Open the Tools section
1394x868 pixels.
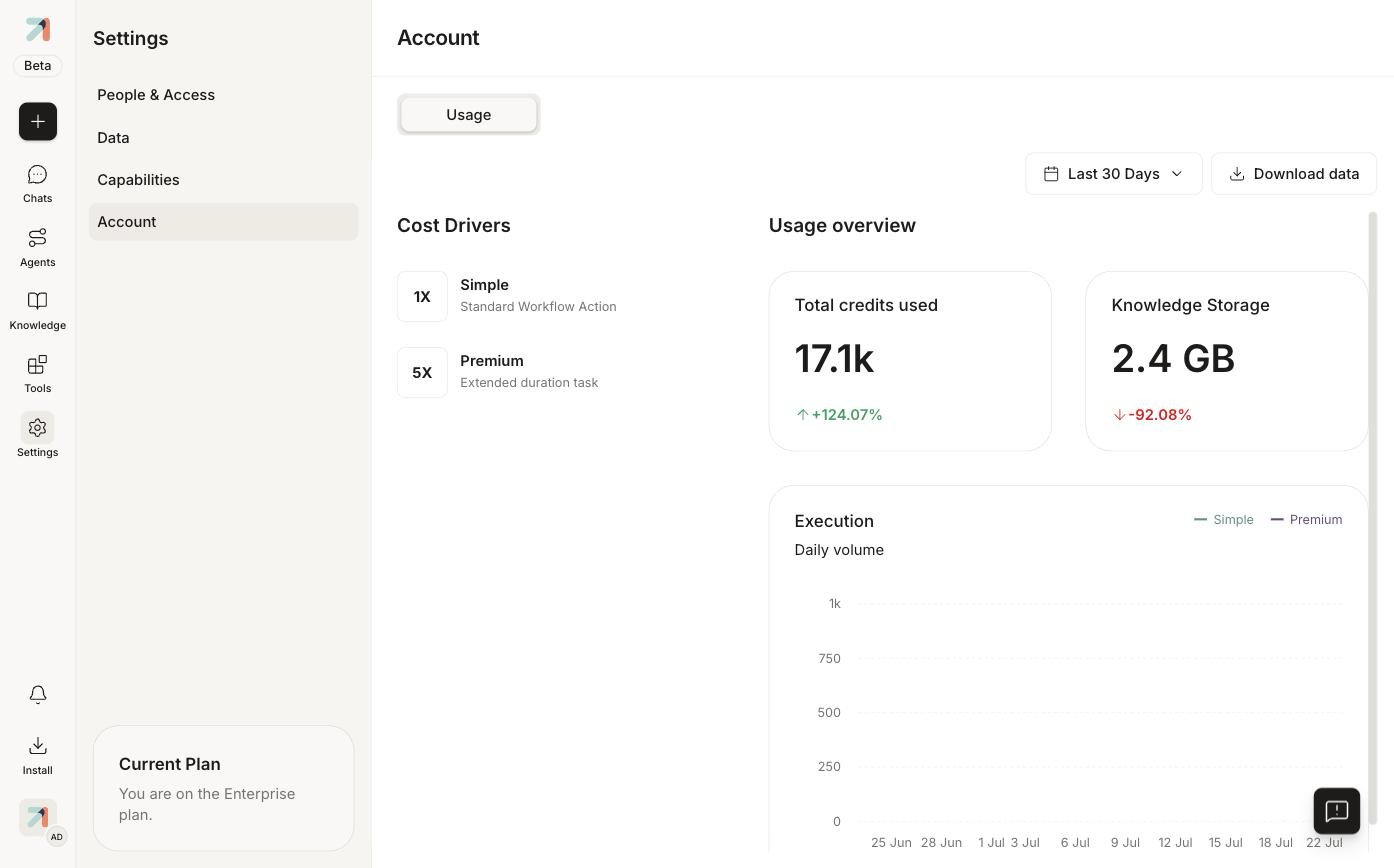[x=37, y=374]
